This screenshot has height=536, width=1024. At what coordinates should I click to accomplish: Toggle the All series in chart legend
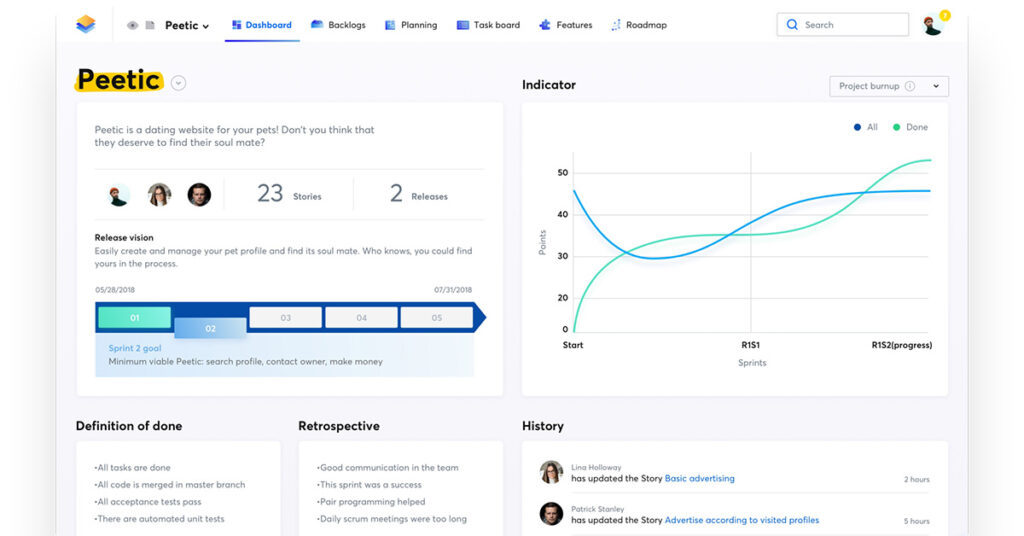click(x=865, y=127)
